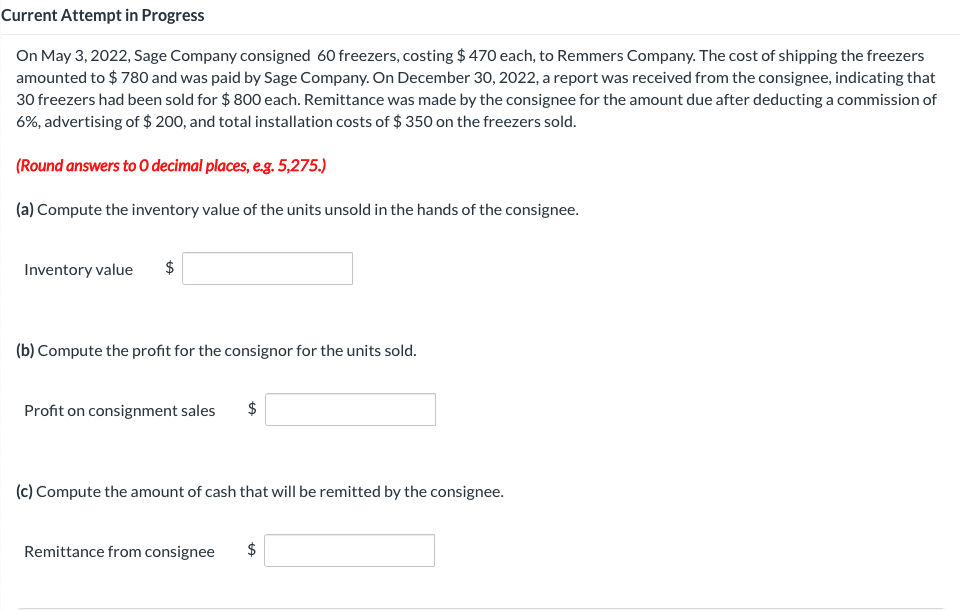The height and width of the screenshot is (610, 960).
Task: Click the dollar sign beside the Profit field
Action: pyautogui.click(x=251, y=409)
